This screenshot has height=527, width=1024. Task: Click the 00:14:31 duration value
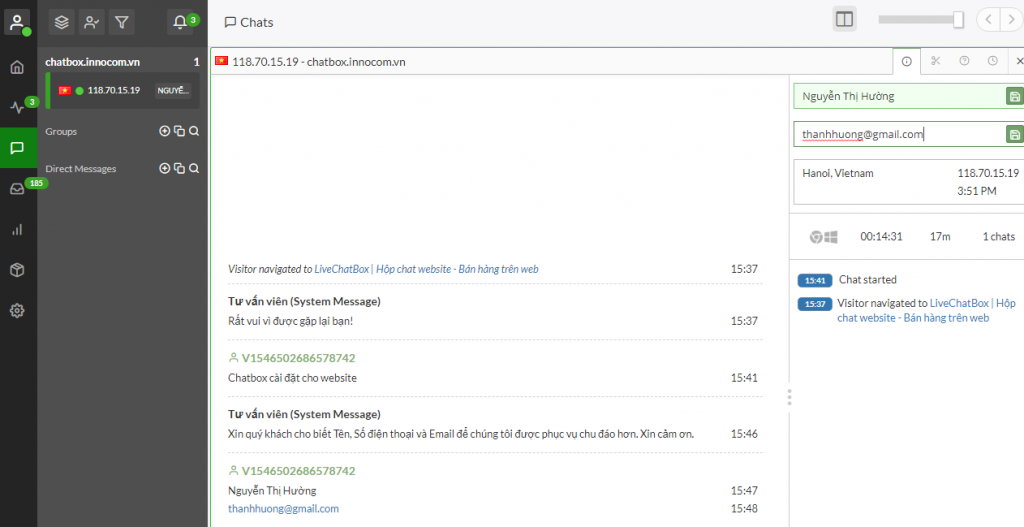(881, 236)
